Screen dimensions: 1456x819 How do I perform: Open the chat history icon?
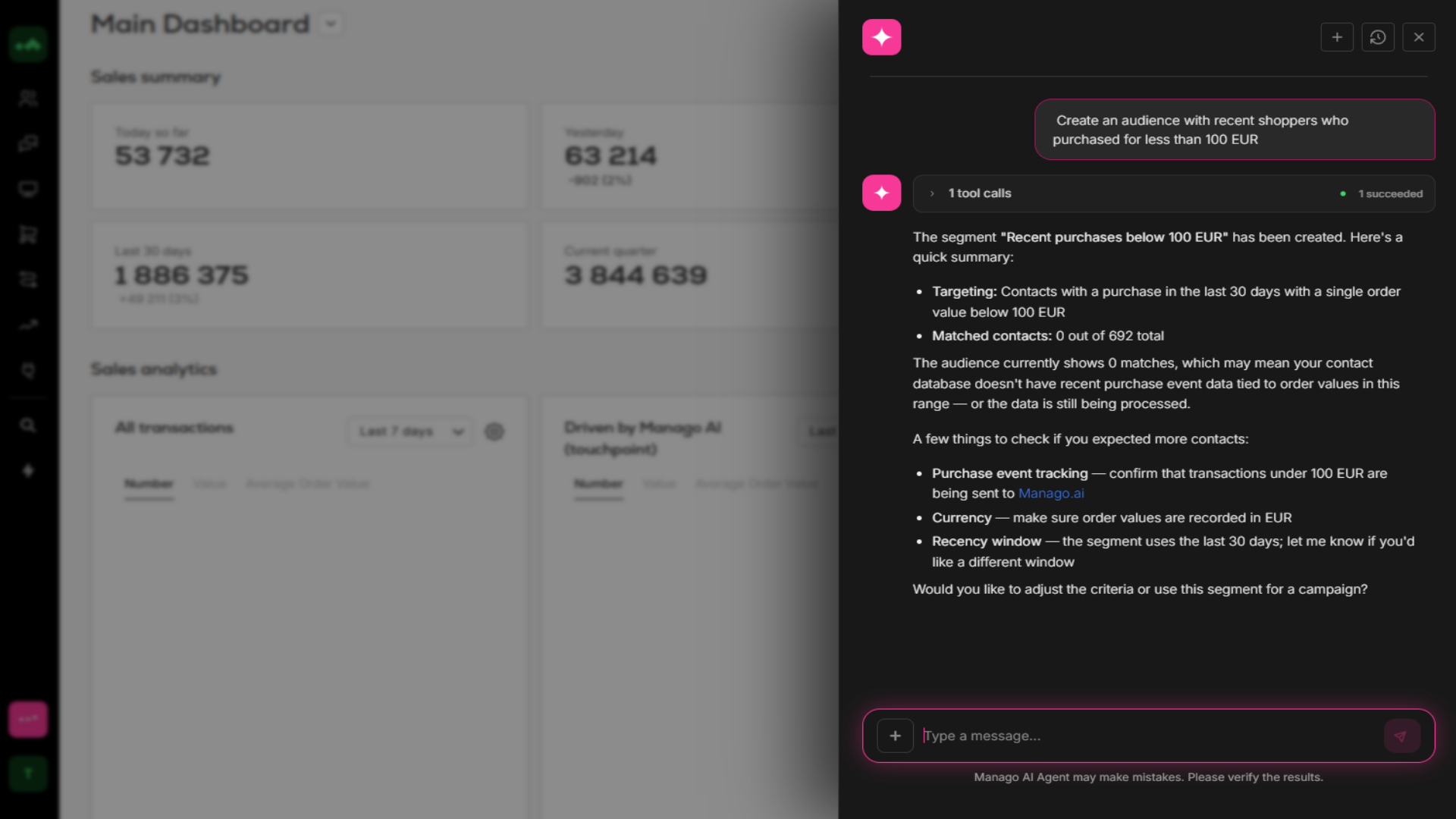1378,37
